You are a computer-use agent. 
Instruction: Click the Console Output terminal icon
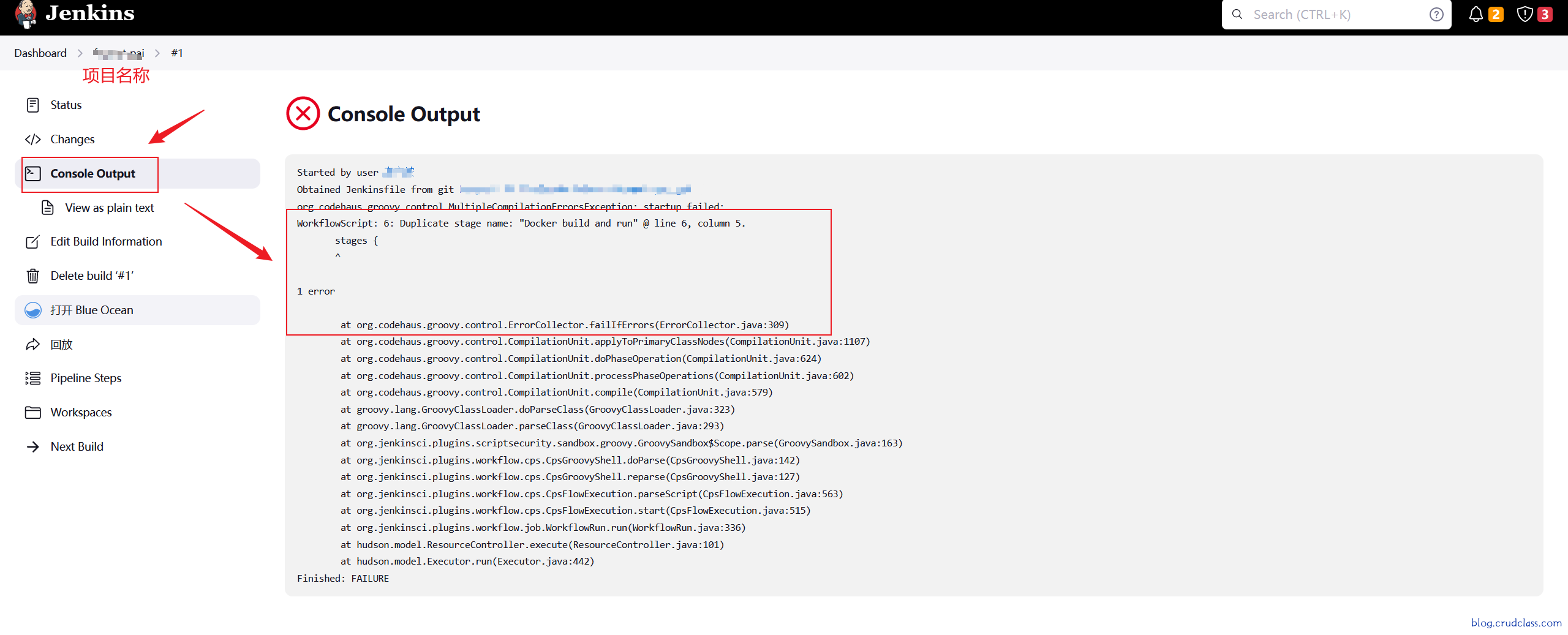[x=33, y=174]
